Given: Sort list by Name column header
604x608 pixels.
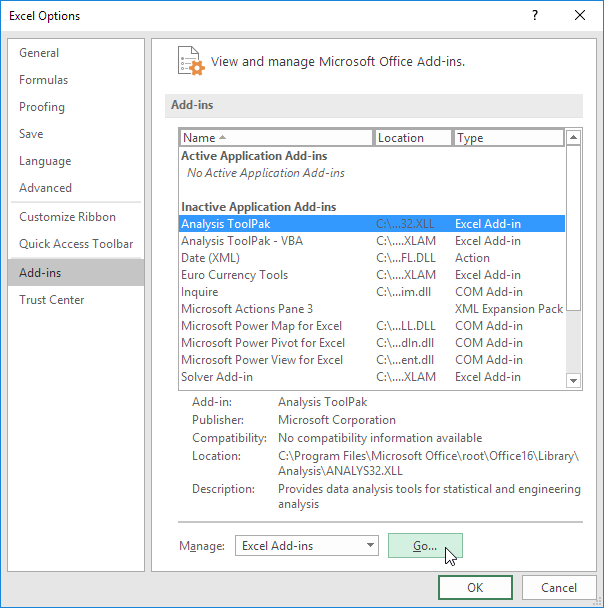Looking at the screenshot, I should coord(276,138).
